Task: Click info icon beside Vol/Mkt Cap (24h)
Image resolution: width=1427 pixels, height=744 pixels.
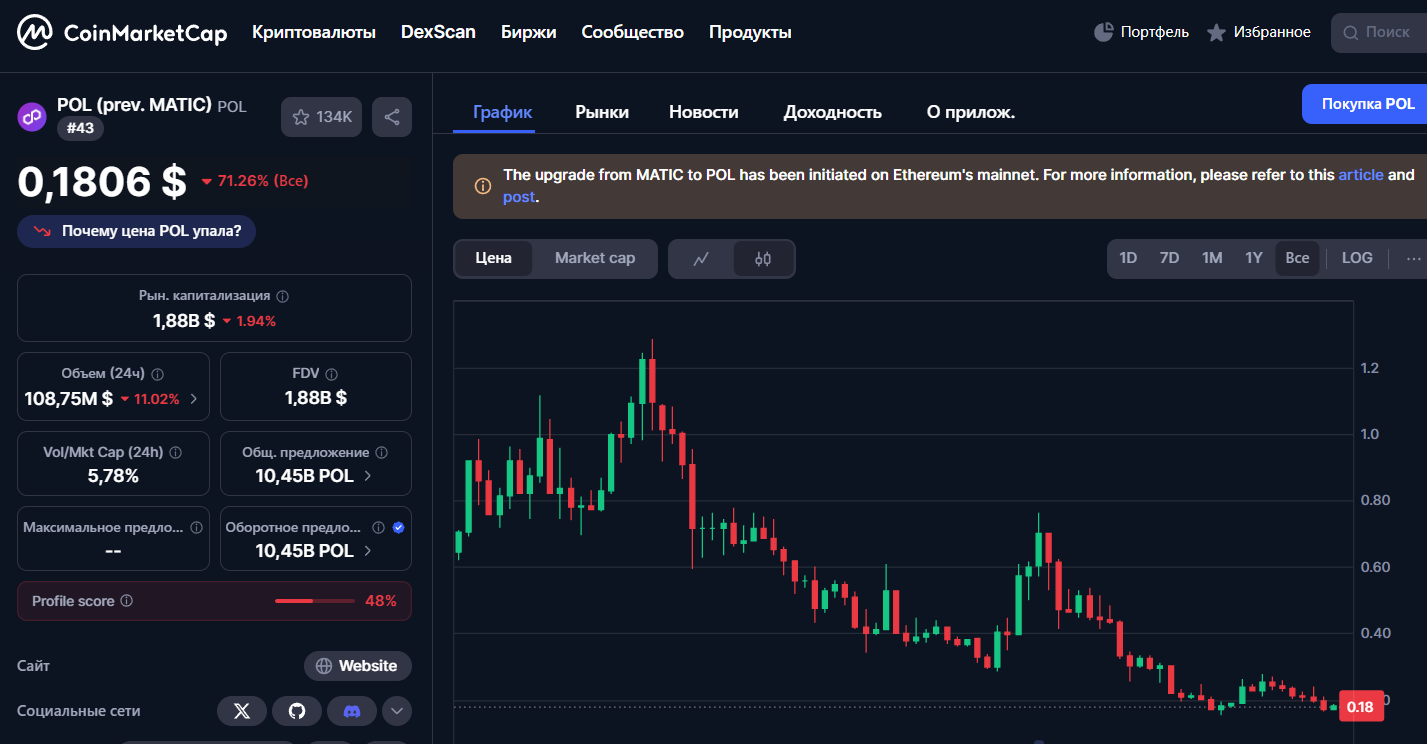Action: [175, 452]
